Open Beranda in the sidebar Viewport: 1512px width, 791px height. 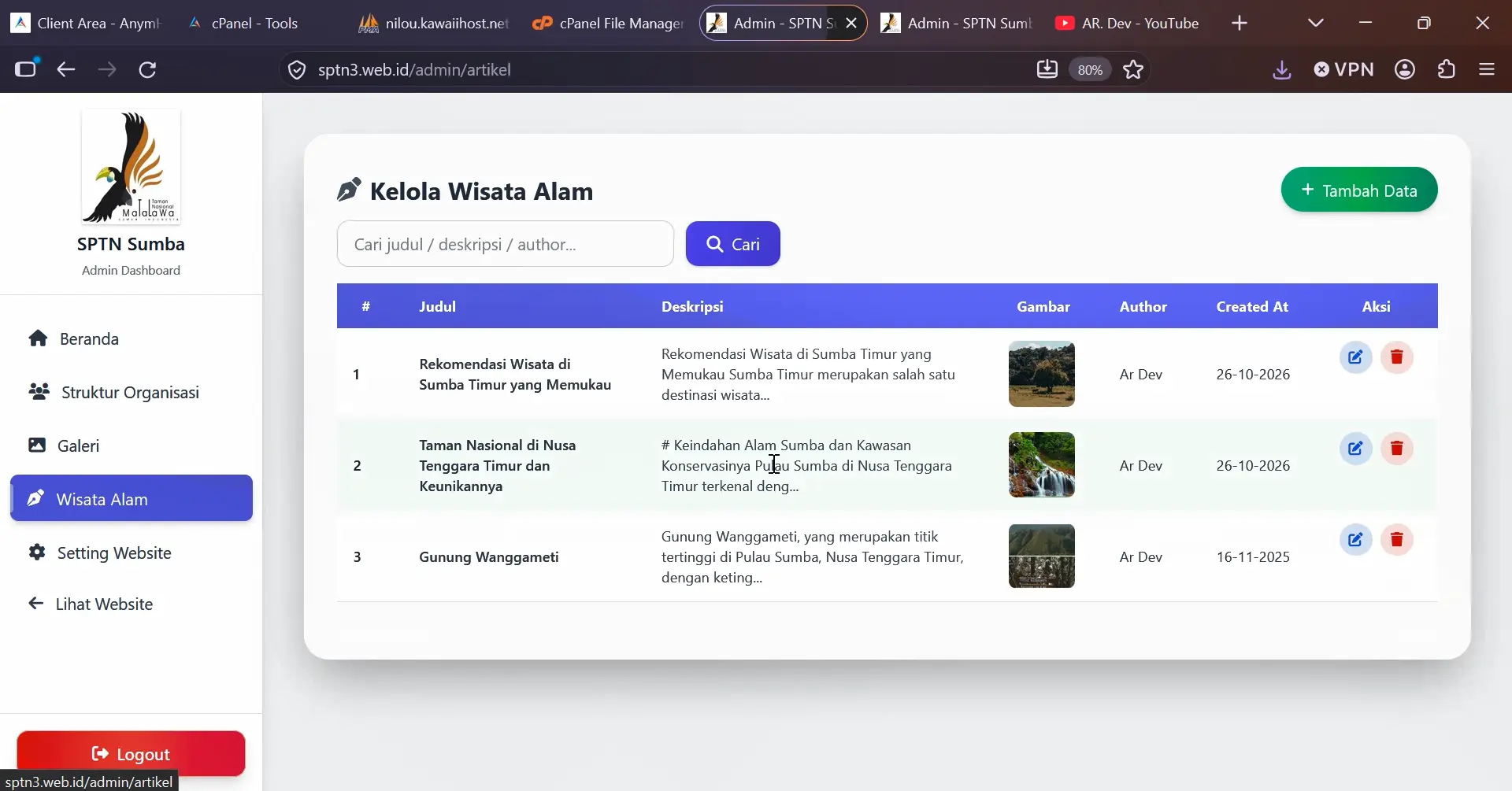click(x=132, y=338)
